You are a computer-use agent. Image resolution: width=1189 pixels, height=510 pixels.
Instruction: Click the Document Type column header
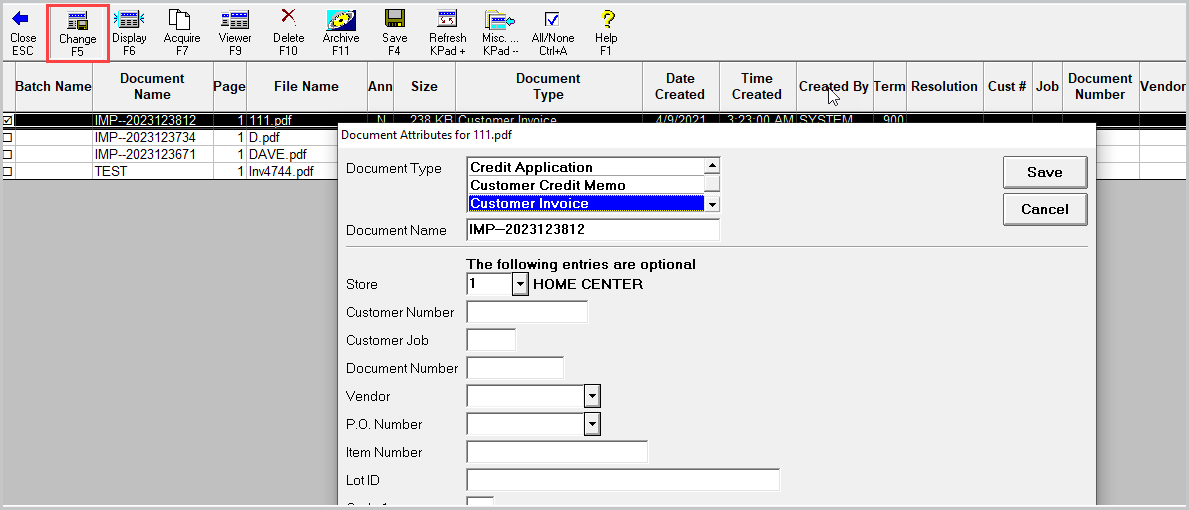(548, 86)
